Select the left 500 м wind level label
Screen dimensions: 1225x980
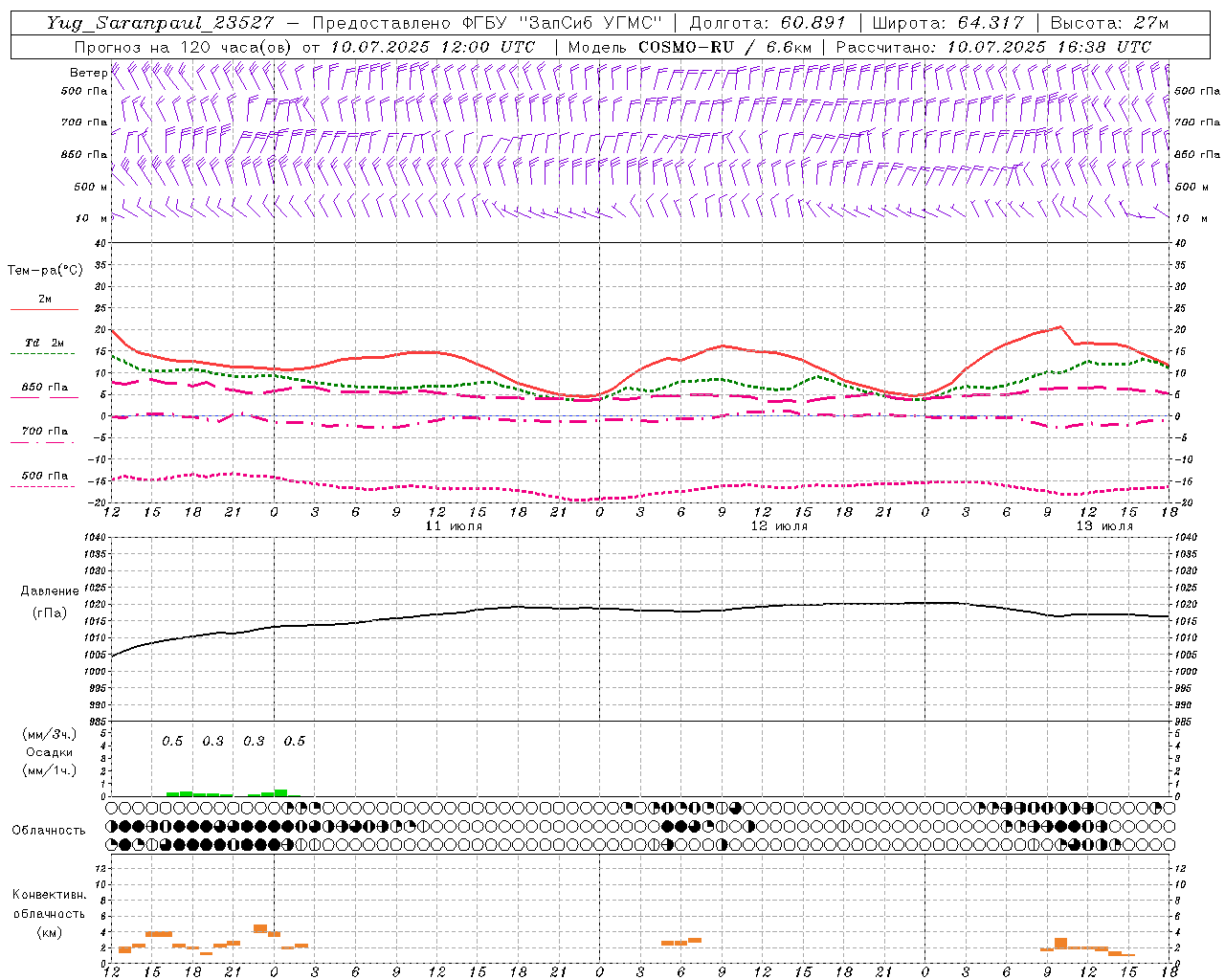[x=91, y=187]
